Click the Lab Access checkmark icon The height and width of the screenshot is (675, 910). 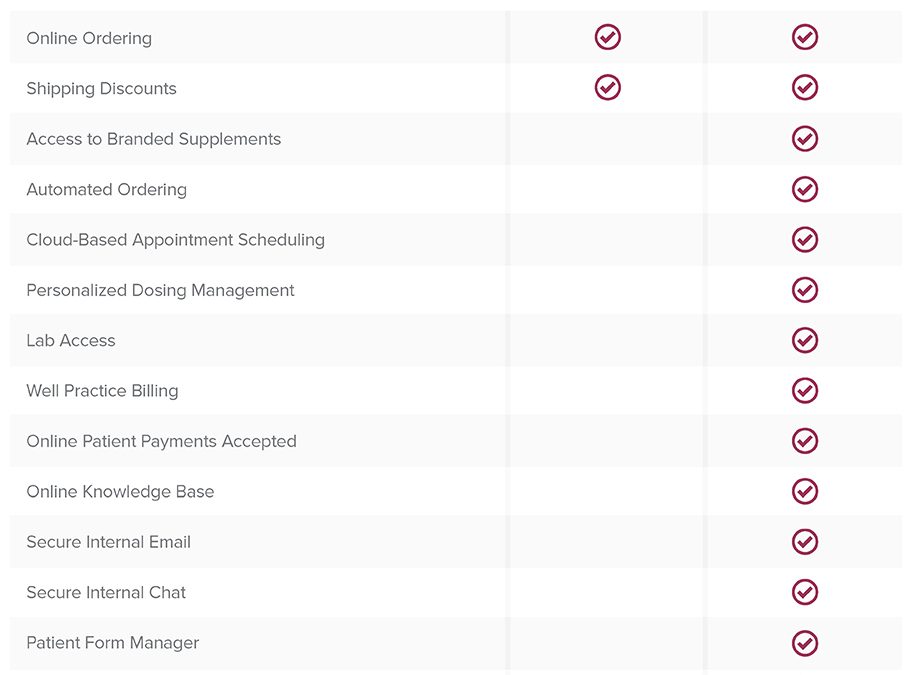[805, 340]
